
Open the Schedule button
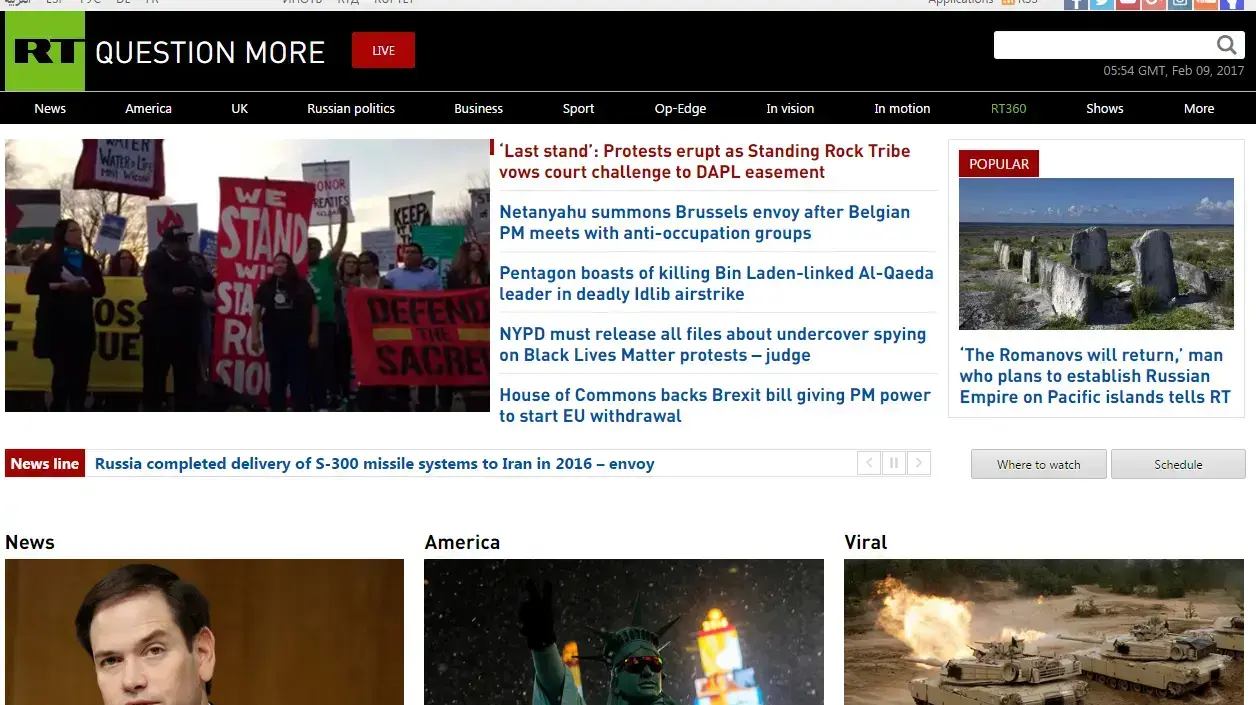(x=1178, y=464)
